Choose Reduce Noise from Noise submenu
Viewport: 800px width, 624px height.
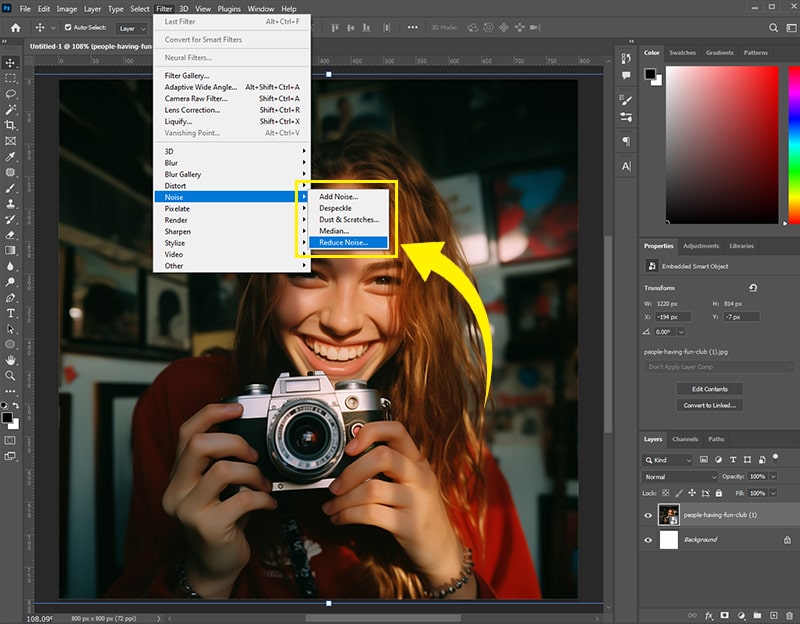(348, 242)
